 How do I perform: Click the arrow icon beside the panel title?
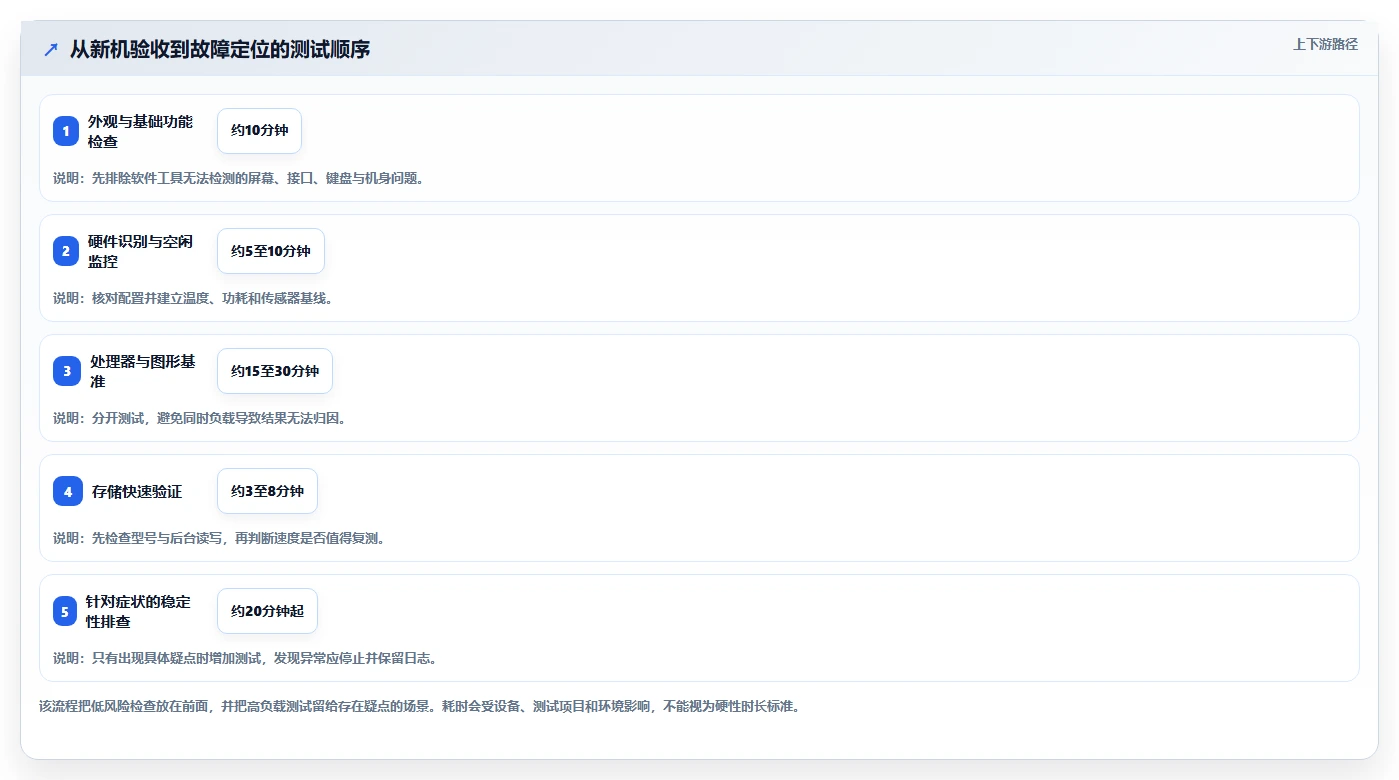(51, 49)
